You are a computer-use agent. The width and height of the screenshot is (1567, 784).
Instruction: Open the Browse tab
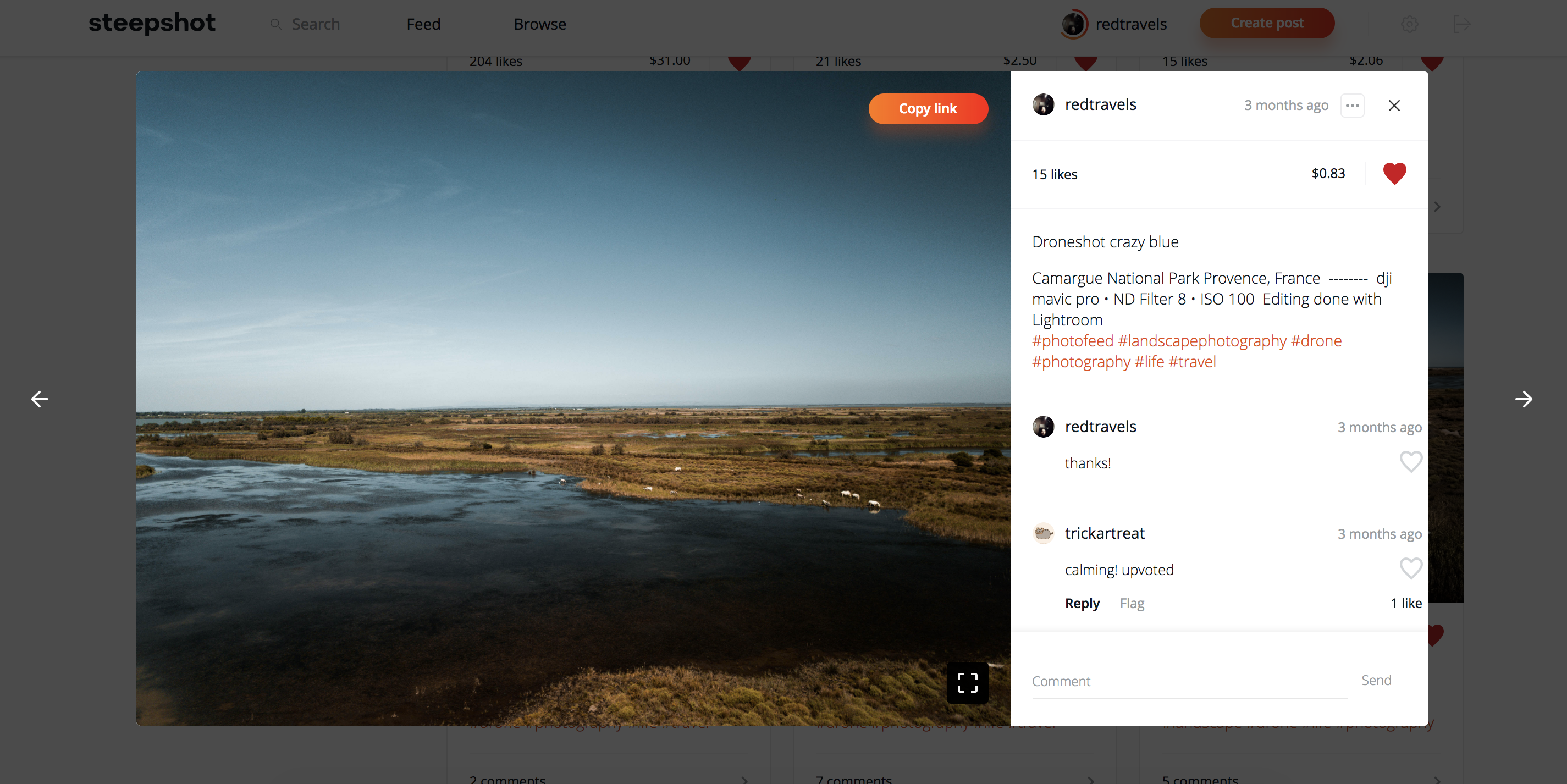[539, 24]
